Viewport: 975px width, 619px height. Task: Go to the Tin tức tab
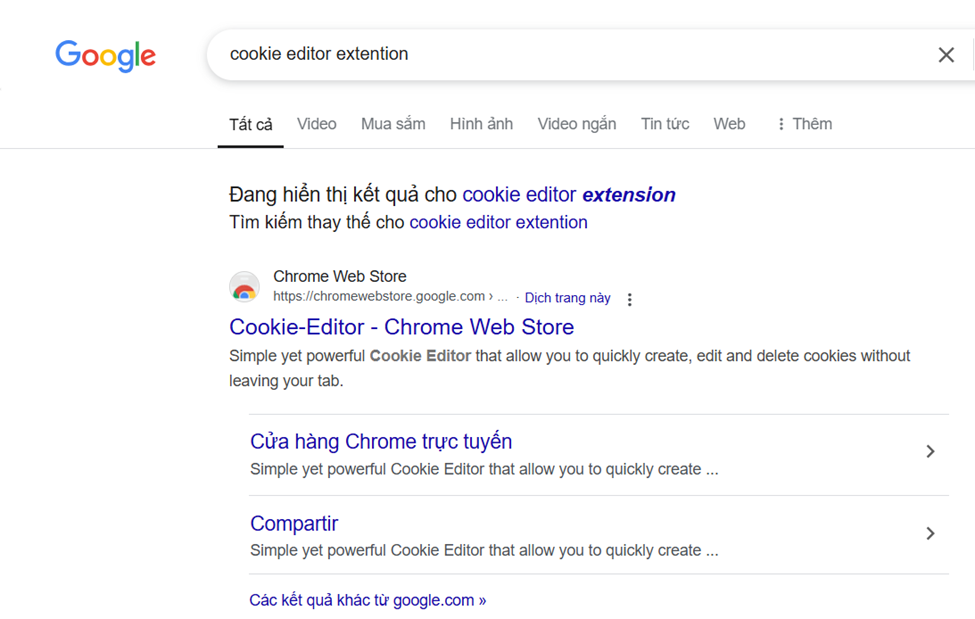coord(665,124)
